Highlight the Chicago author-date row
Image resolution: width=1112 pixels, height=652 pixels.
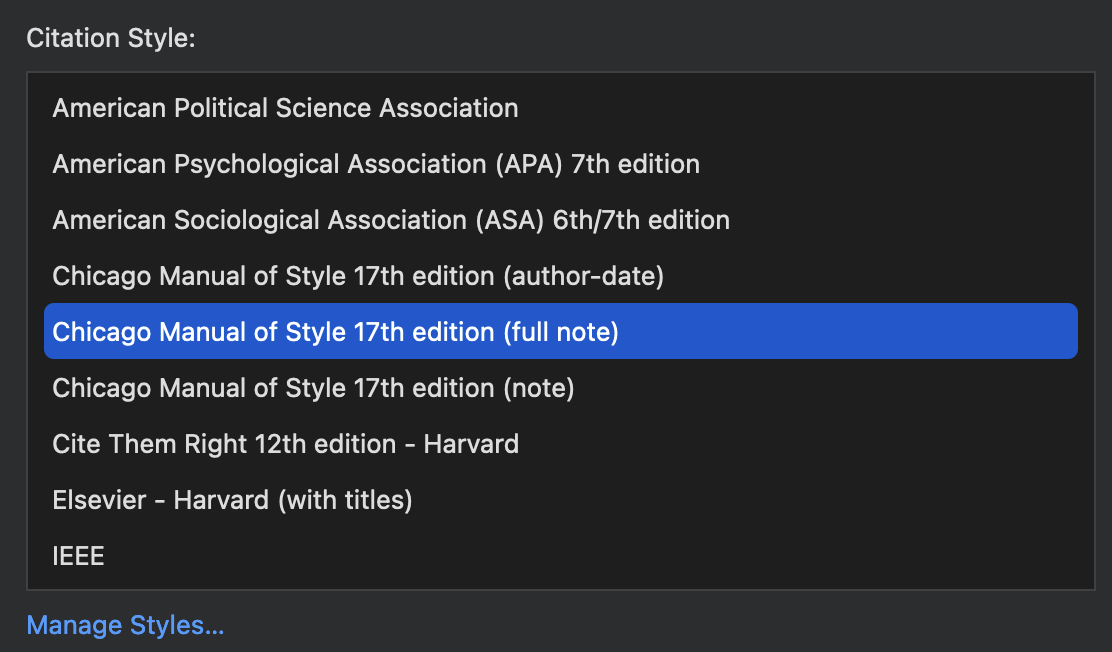[x=358, y=276]
